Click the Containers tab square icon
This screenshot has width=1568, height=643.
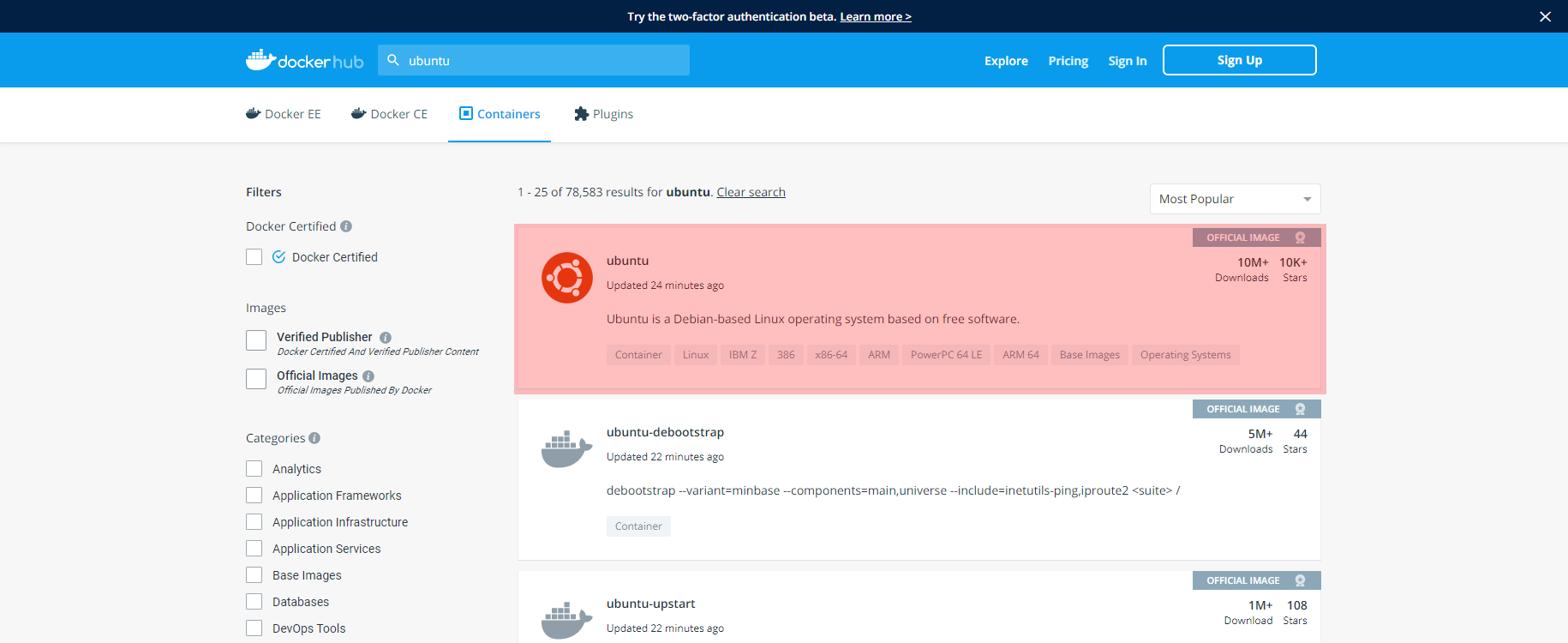pos(466,113)
